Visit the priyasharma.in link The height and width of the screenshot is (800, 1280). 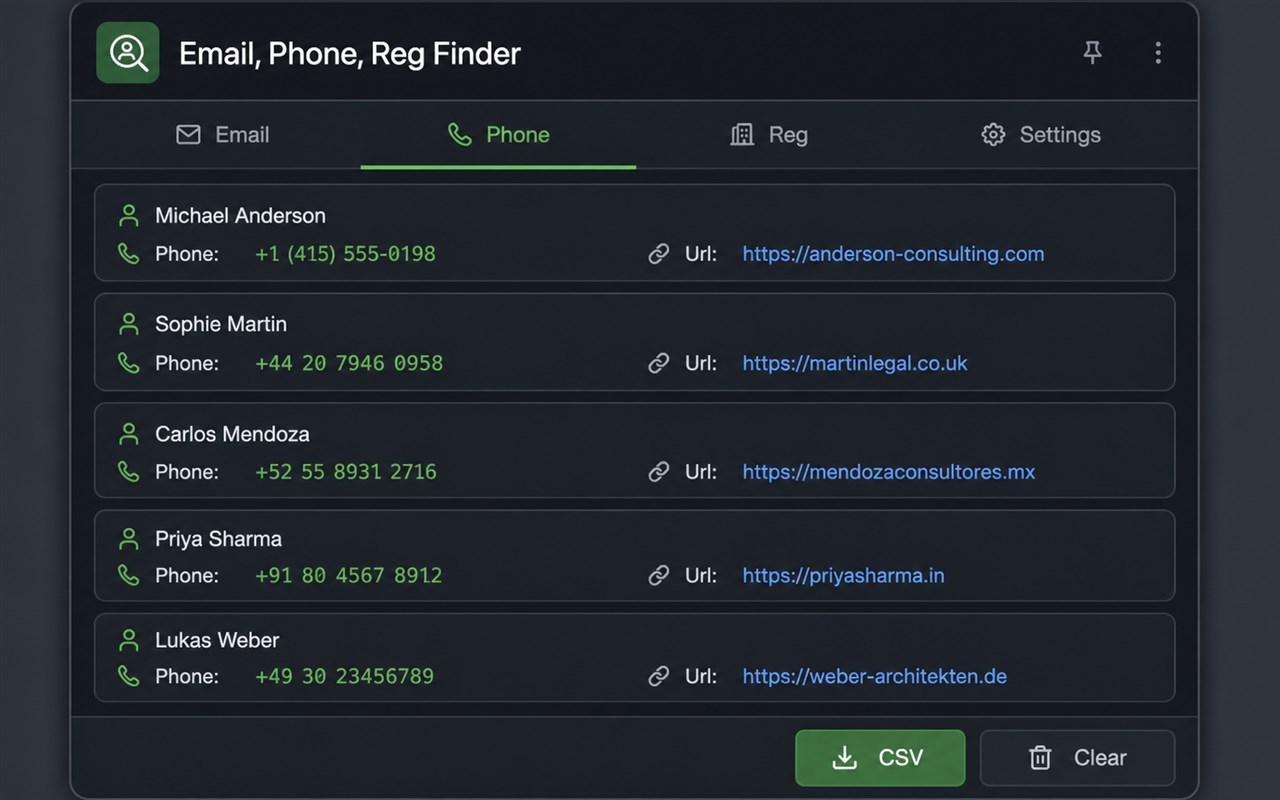tap(843, 576)
